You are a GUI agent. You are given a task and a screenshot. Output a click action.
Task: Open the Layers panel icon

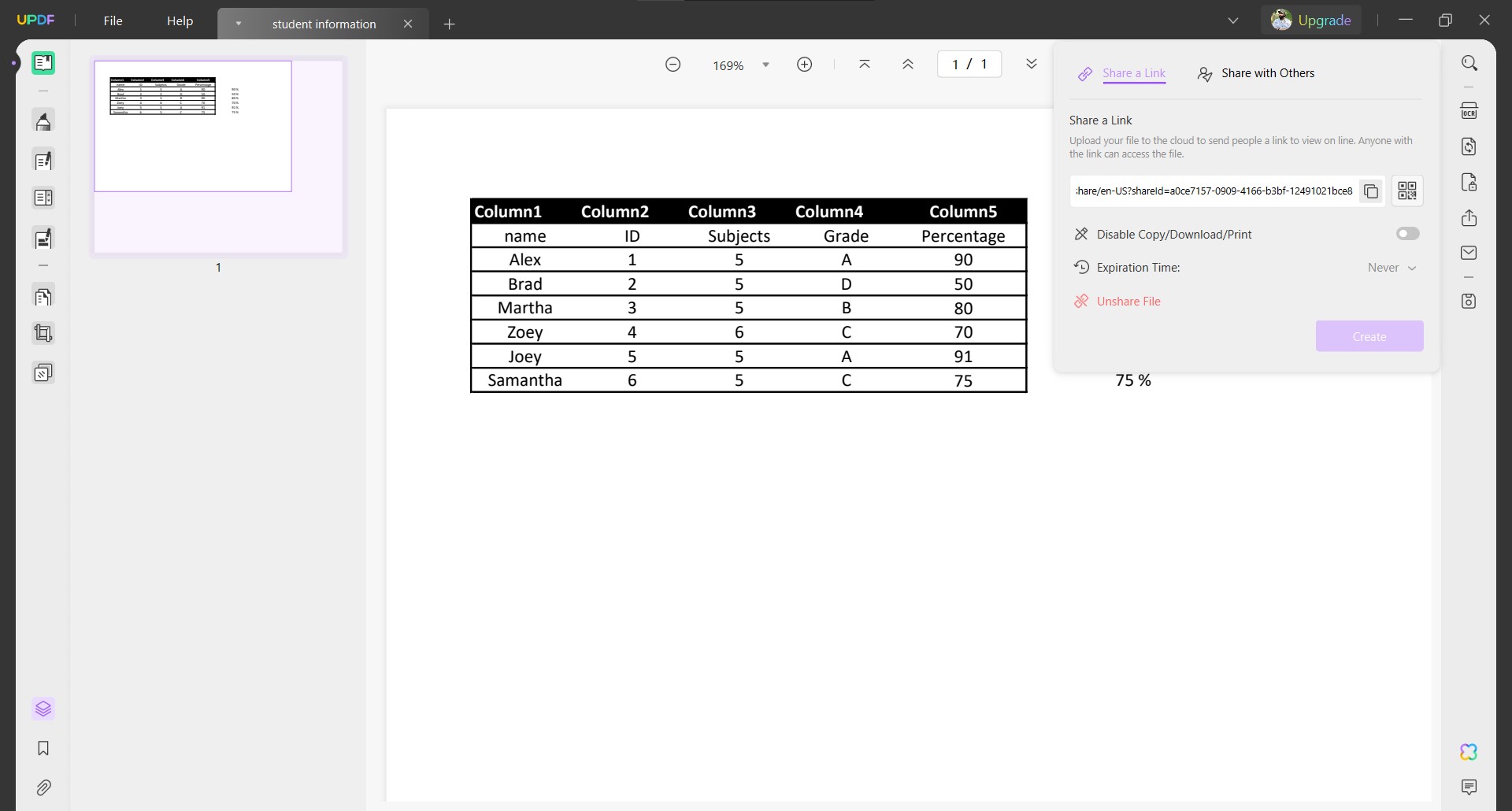coord(43,709)
